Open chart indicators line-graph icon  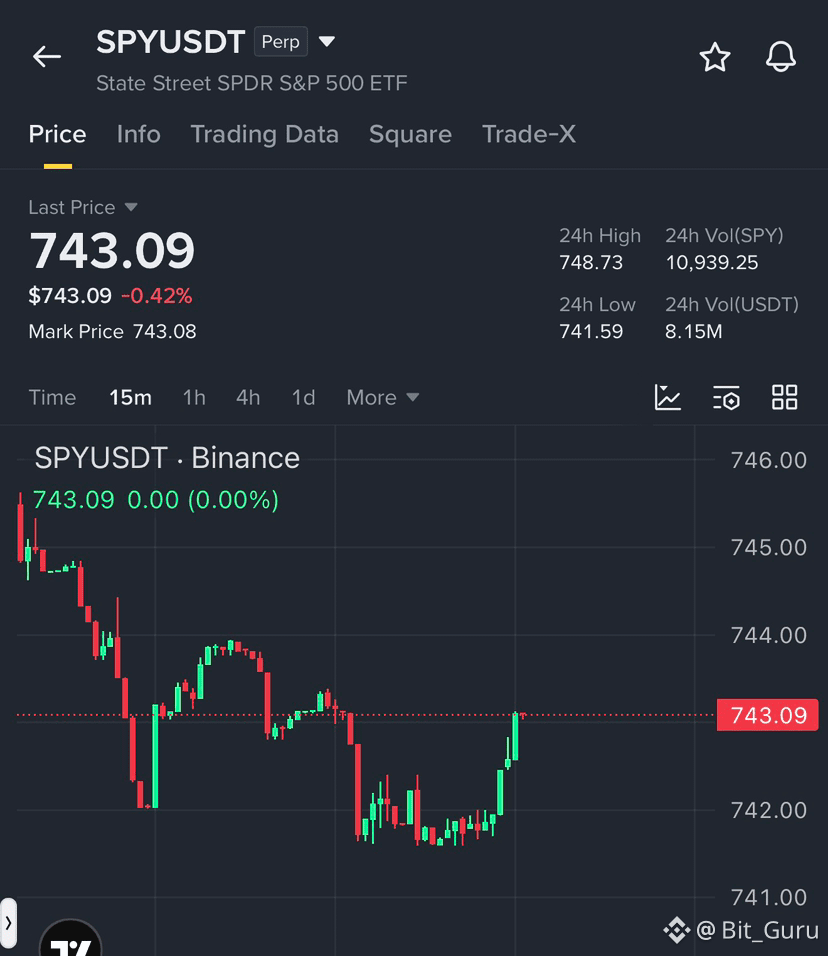tap(668, 397)
